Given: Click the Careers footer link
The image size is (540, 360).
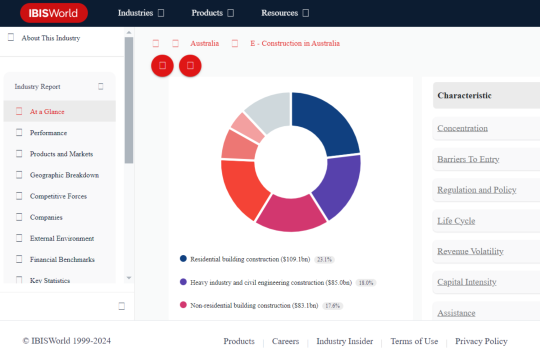Looking at the screenshot, I should (285, 341).
